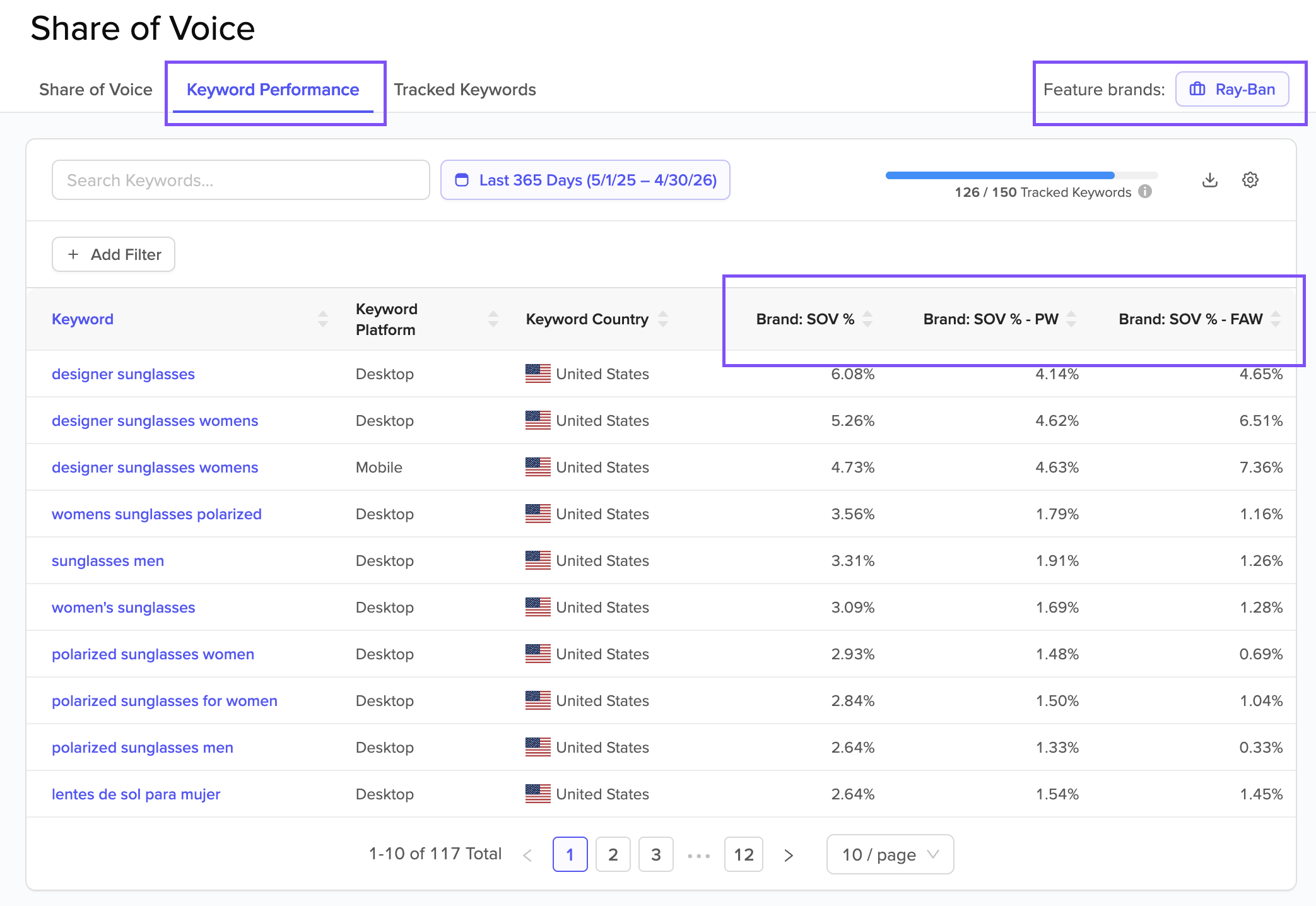Open table settings gear icon
The height and width of the screenshot is (906, 1316).
(1250, 180)
